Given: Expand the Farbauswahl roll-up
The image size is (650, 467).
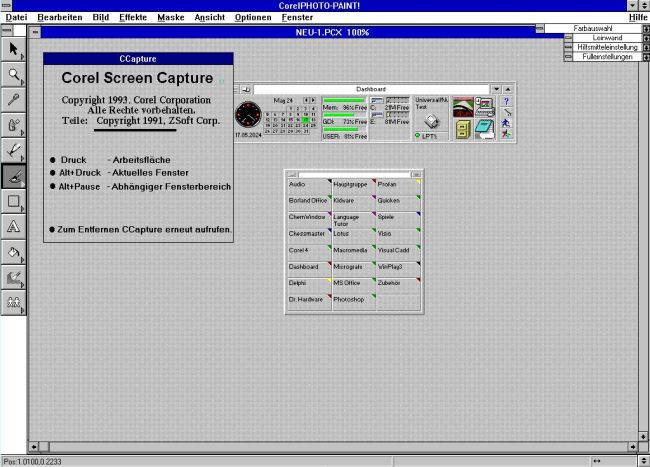Looking at the screenshot, I should click(x=646, y=29).
